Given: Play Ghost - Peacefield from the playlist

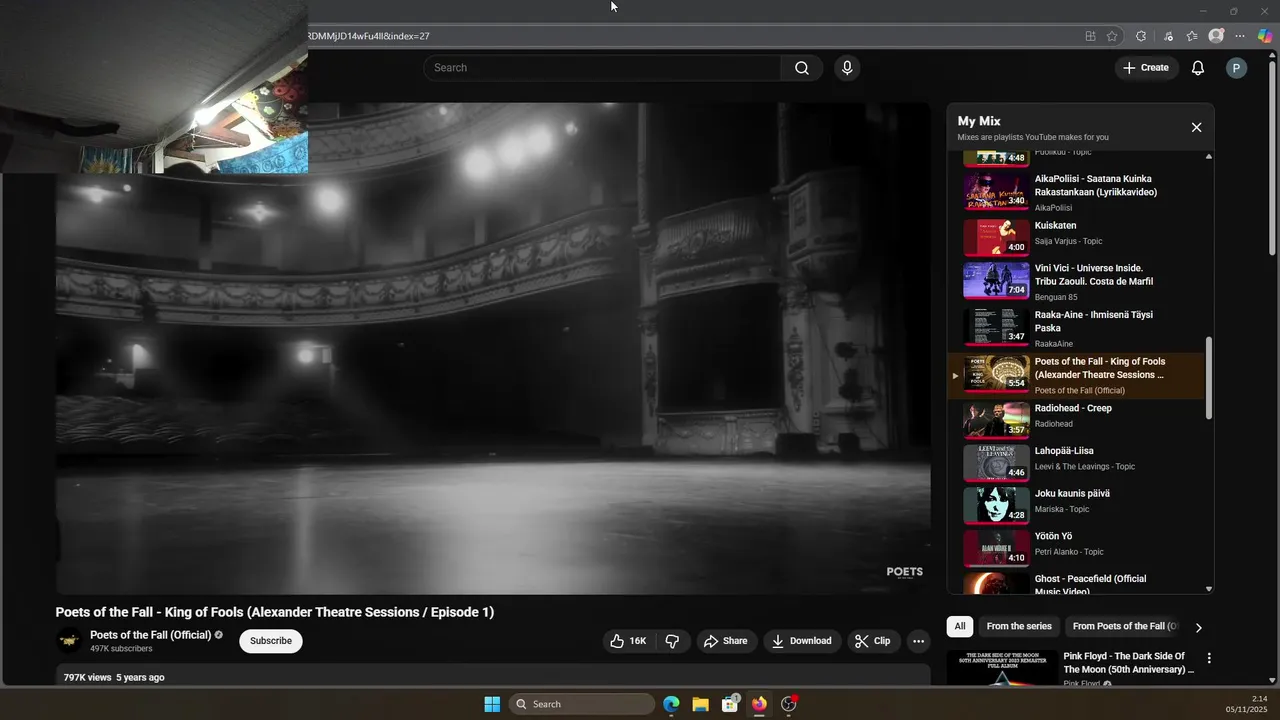Looking at the screenshot, I should tap(1076, 583).
